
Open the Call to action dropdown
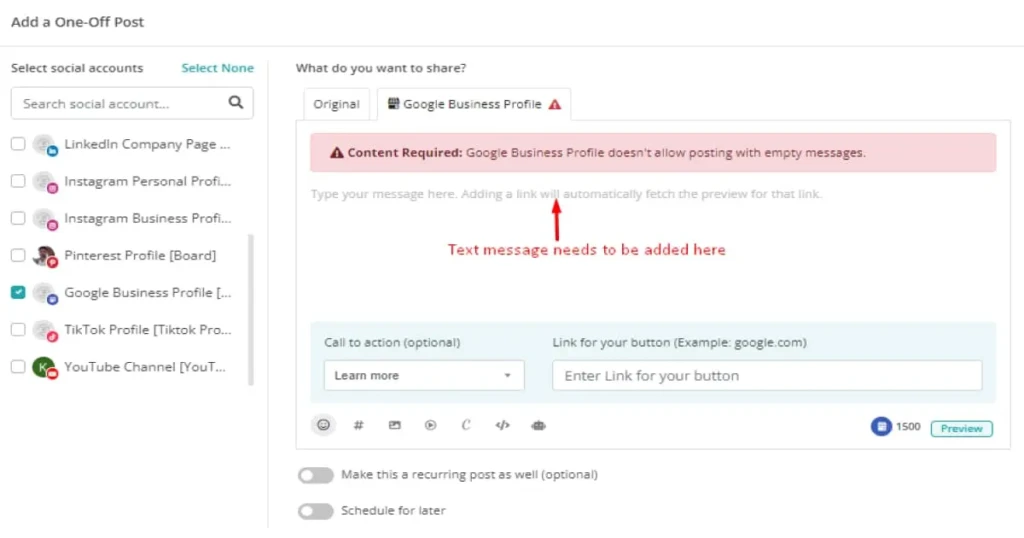tap(423, 375)
